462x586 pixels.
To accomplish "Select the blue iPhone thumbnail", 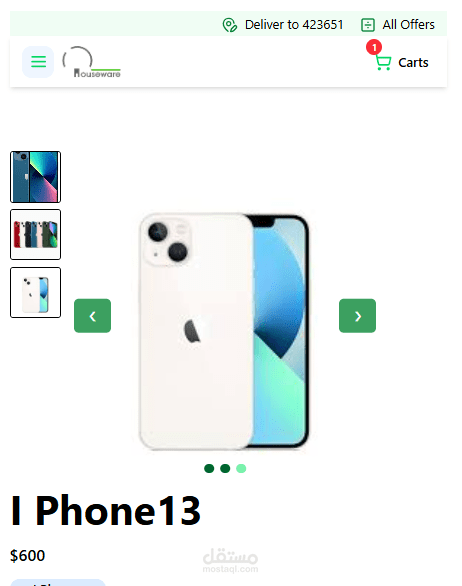I will [36, 177].
